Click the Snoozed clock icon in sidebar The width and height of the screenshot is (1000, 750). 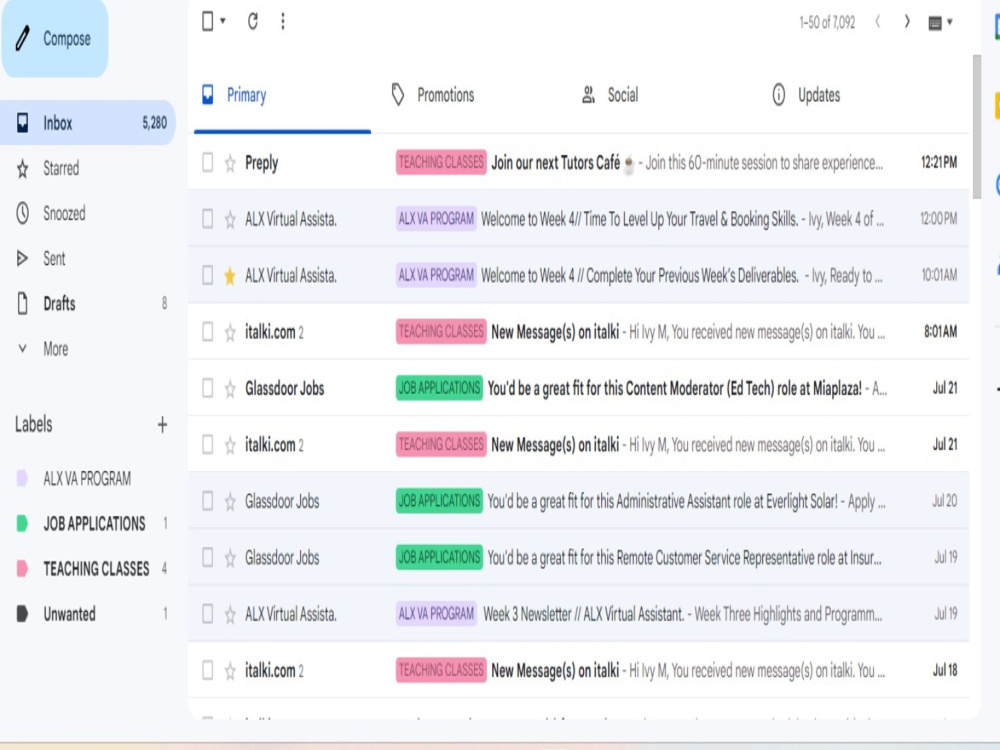[x=22, y=213]
